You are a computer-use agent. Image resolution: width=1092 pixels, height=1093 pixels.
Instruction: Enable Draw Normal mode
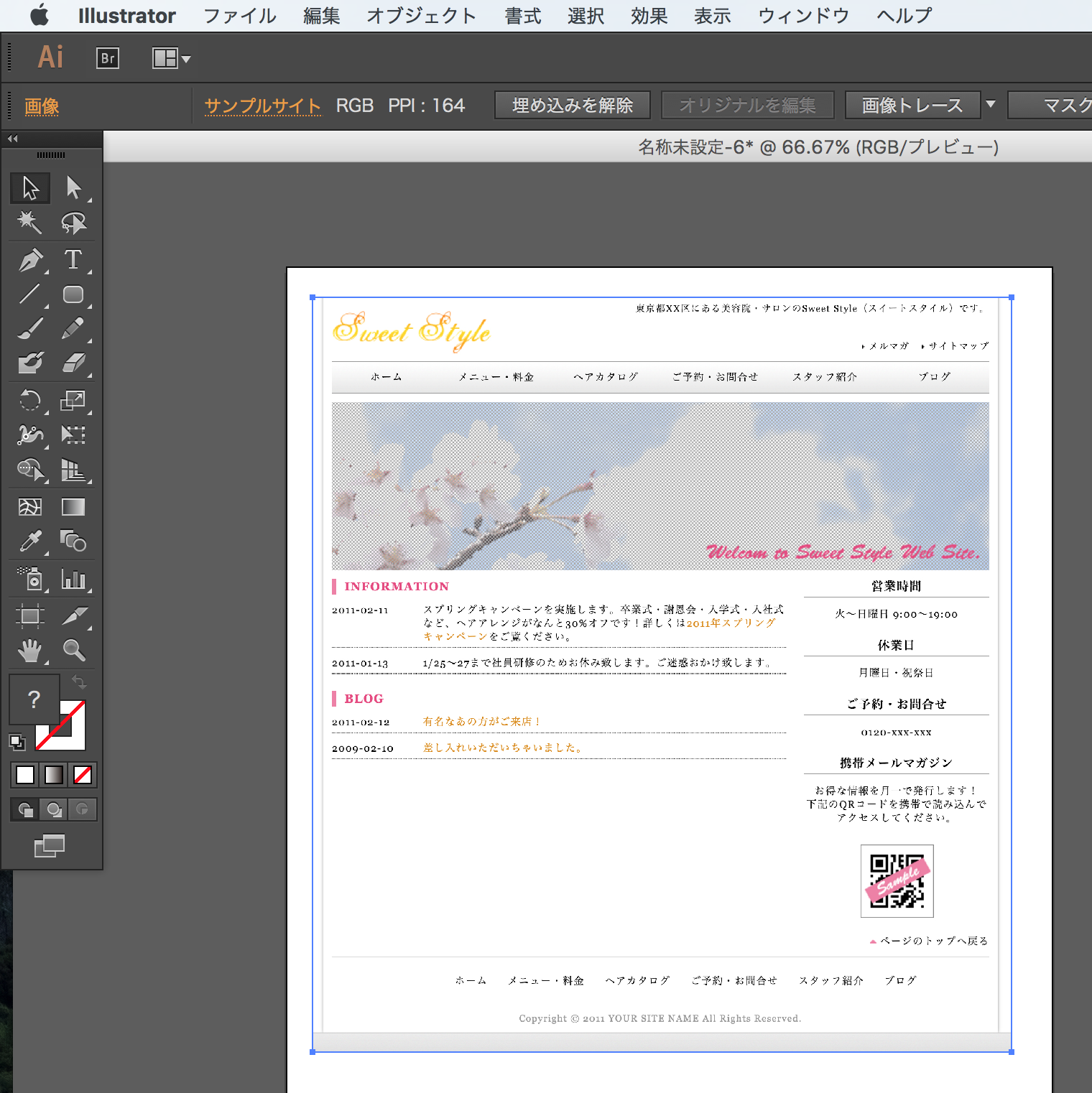point(25,809)
